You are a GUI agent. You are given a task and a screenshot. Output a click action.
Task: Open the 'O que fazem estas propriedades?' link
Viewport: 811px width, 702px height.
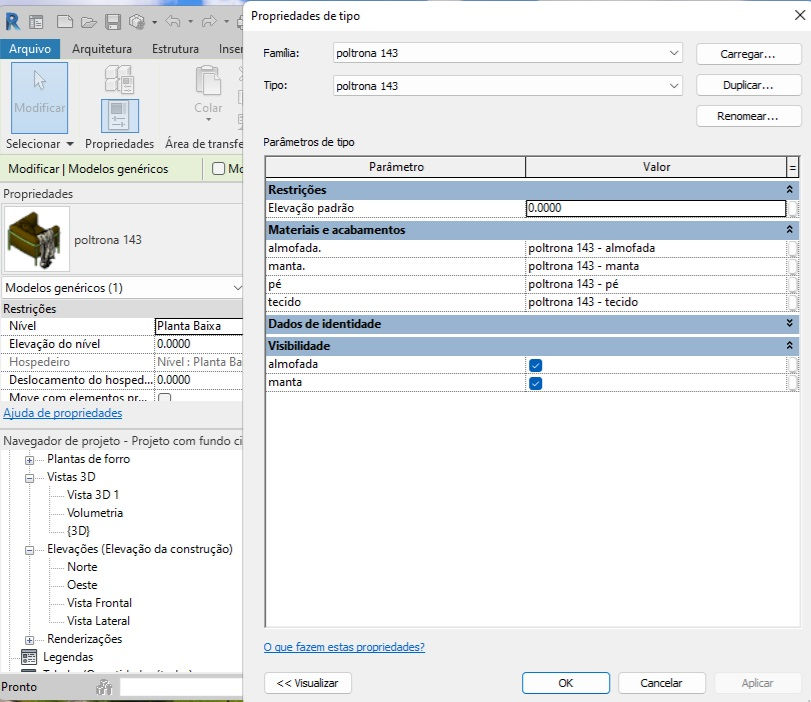[344, 647]
